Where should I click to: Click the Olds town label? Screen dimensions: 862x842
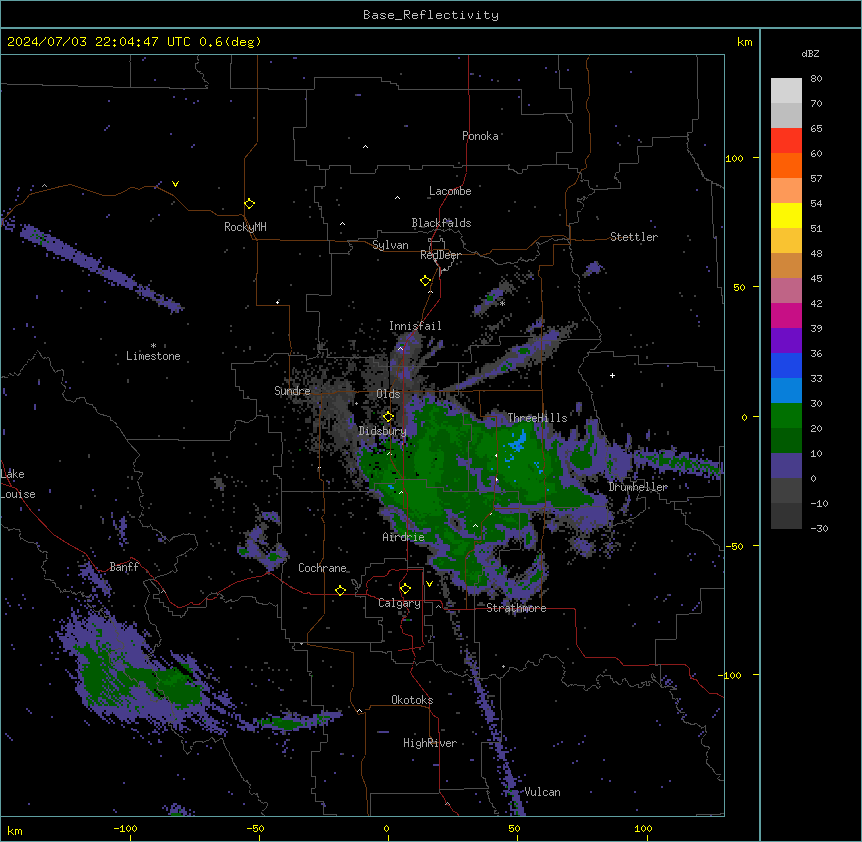[388, 394]
